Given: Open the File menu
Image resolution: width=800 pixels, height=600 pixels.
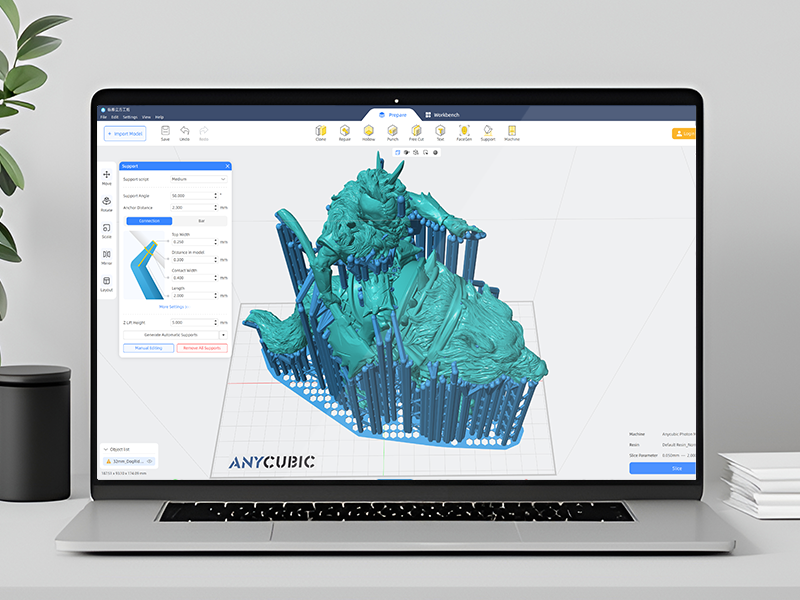Looking at the screenshot, I should click(x=104, y=117).
